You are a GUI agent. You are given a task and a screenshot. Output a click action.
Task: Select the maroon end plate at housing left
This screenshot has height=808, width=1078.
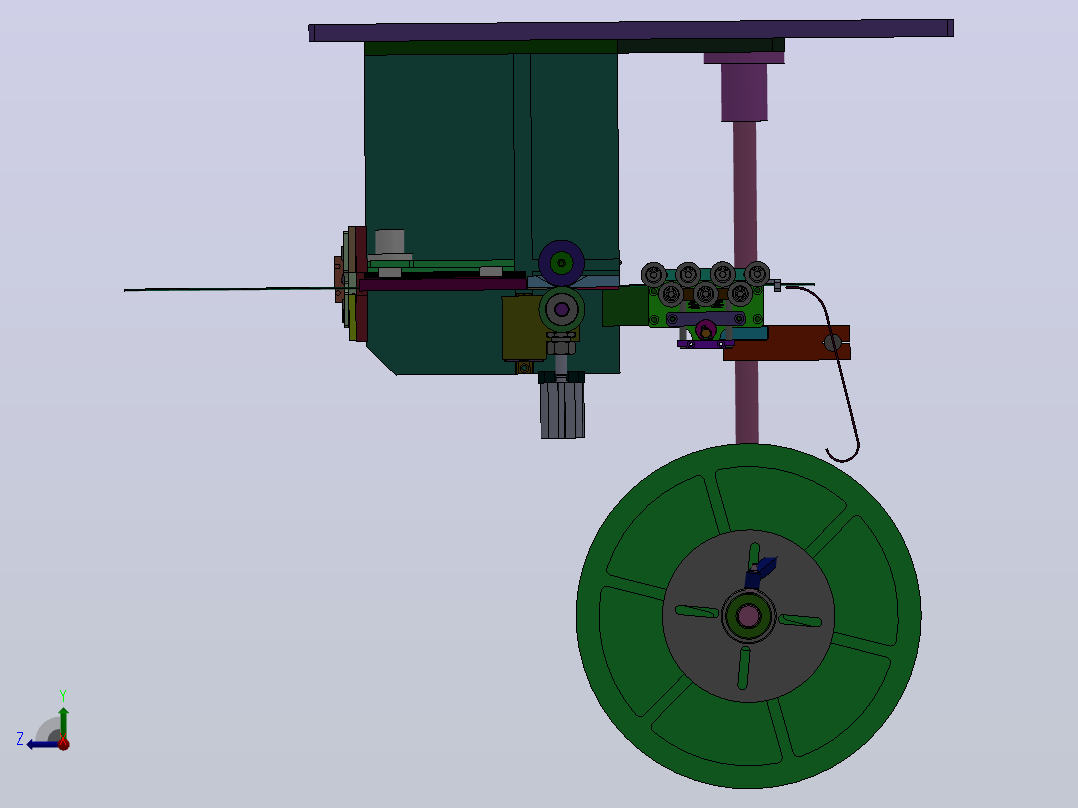click(x=361, y=284)
